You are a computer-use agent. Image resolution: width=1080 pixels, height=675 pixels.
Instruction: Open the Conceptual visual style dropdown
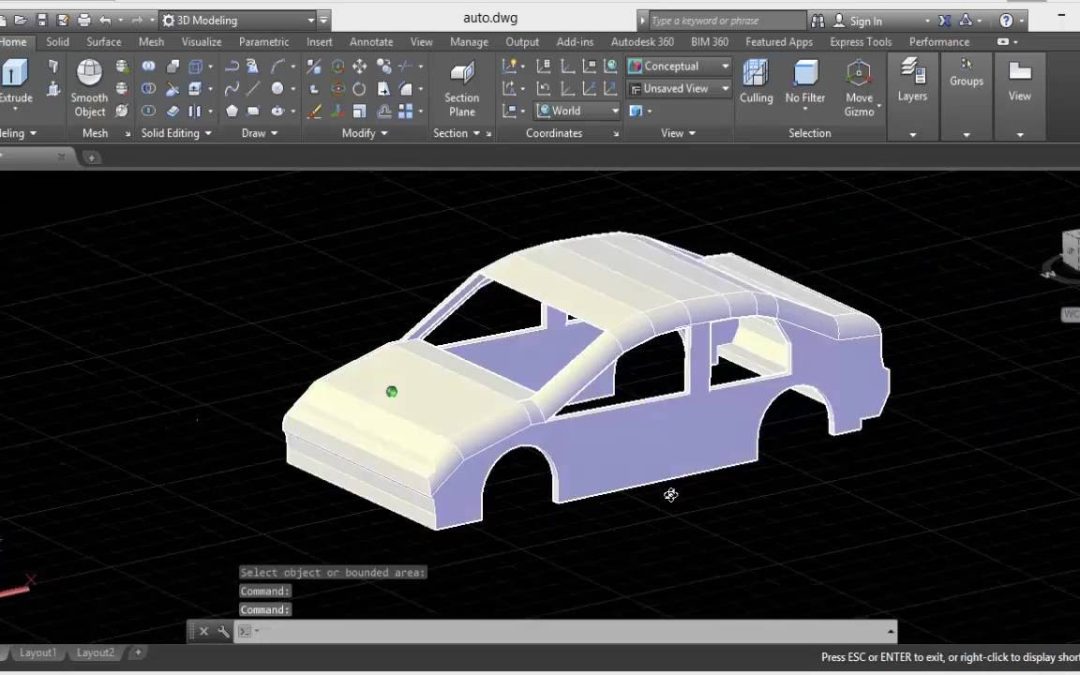click(678, 66)
